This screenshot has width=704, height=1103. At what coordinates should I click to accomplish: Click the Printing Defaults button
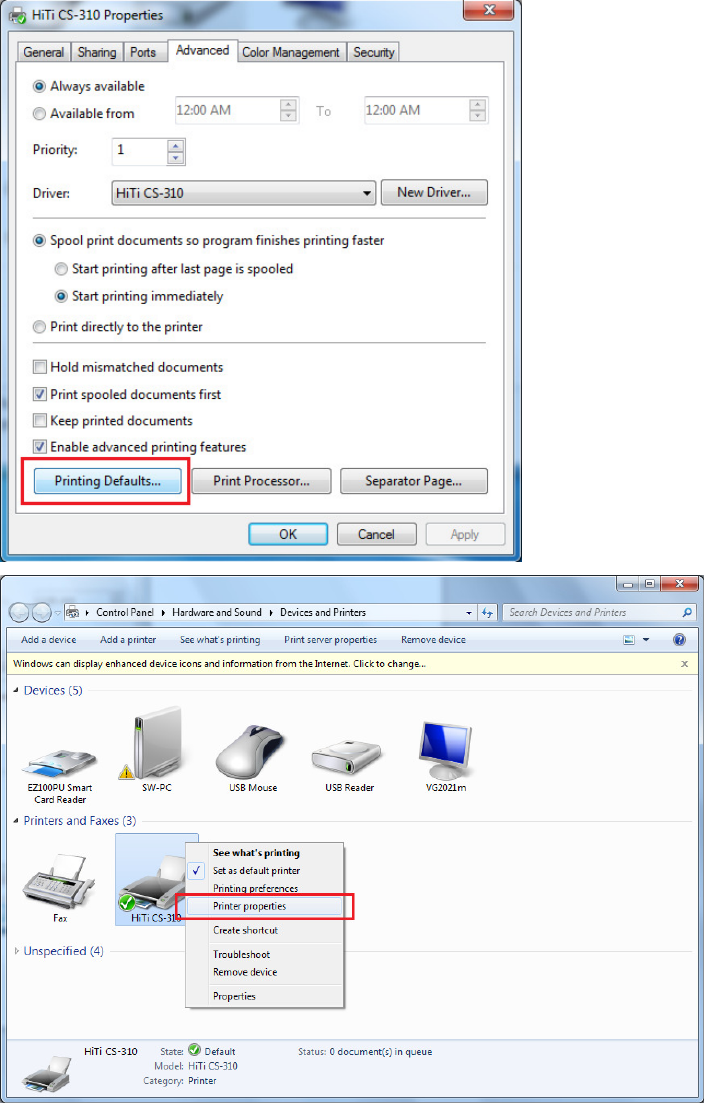coord(108,481)
